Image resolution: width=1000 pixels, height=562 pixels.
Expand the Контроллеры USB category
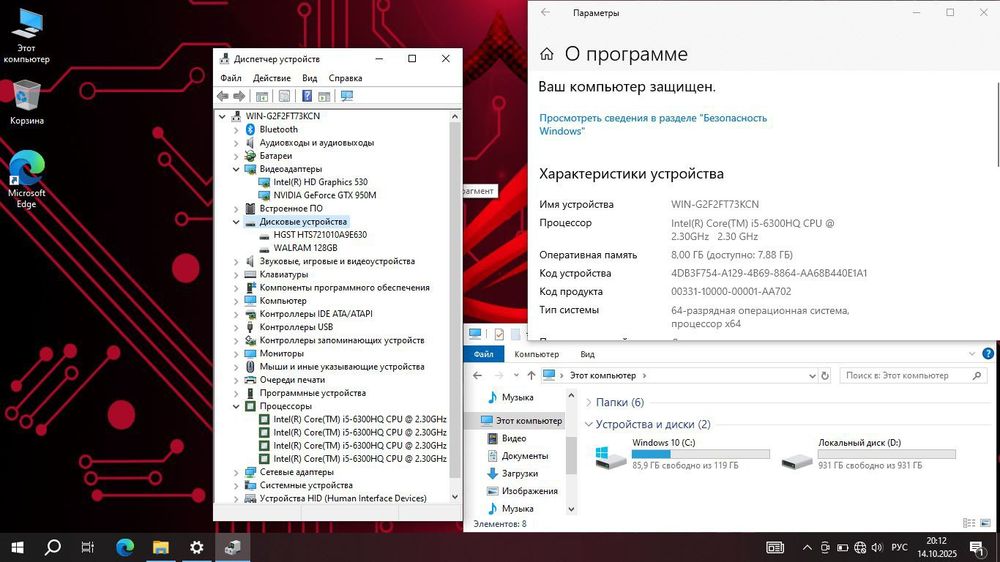[x=236, y=327]
